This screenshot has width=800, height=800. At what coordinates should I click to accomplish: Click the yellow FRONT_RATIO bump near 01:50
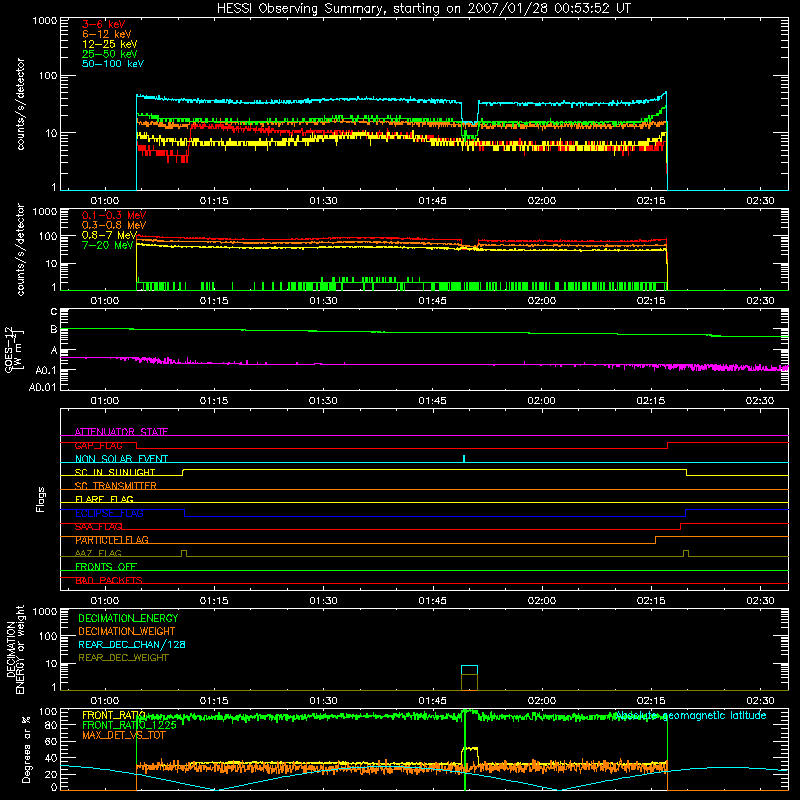click(470, 755)
